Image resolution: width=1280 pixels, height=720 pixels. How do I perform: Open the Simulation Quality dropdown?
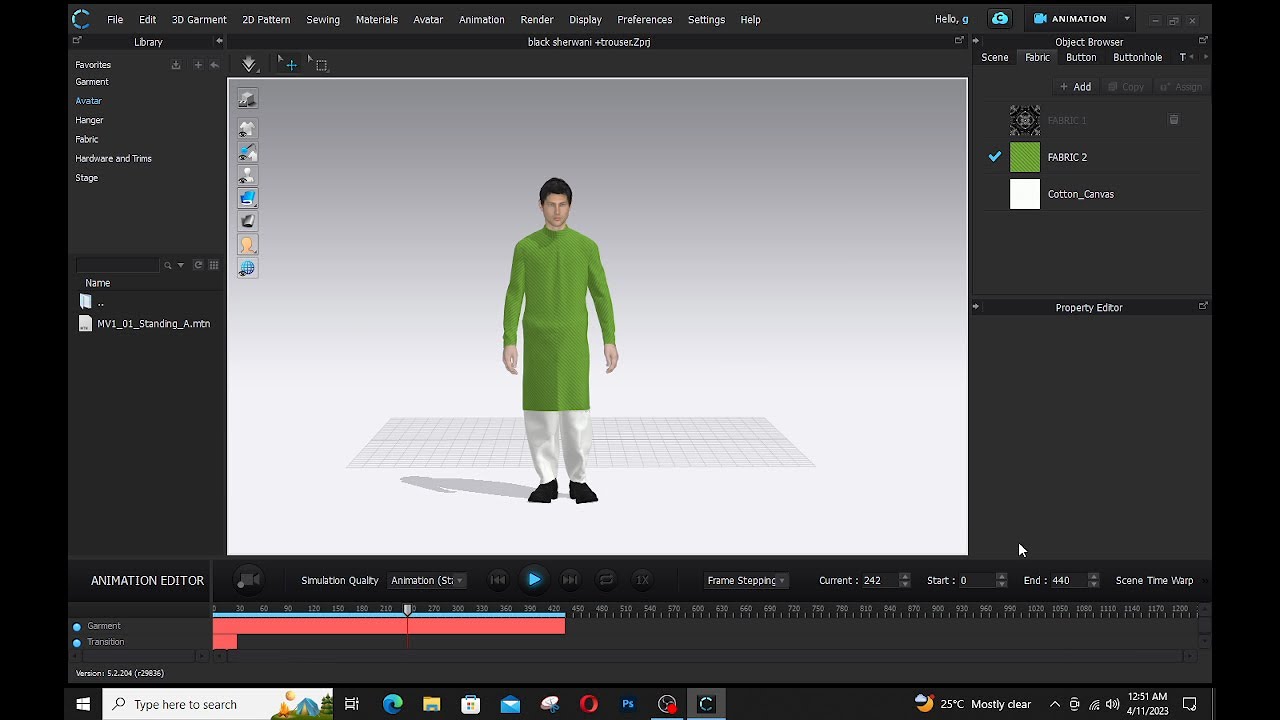(x=427, y=580)
